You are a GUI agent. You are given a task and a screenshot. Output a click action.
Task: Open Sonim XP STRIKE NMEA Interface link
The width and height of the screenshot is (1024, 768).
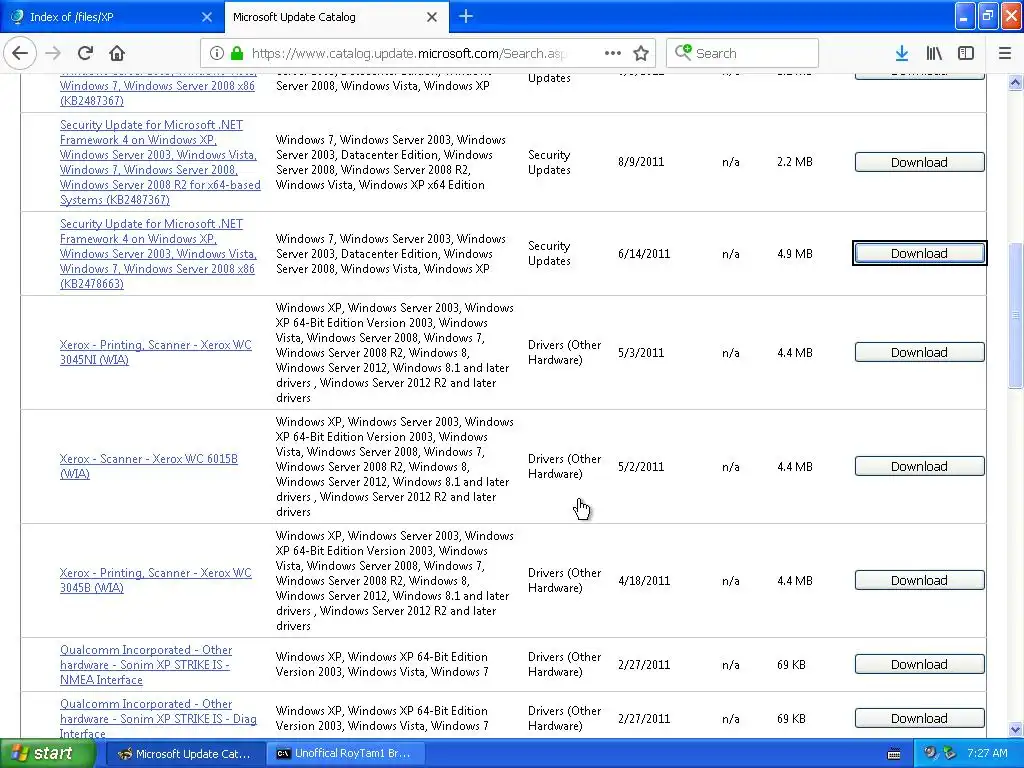pos(146,665)
